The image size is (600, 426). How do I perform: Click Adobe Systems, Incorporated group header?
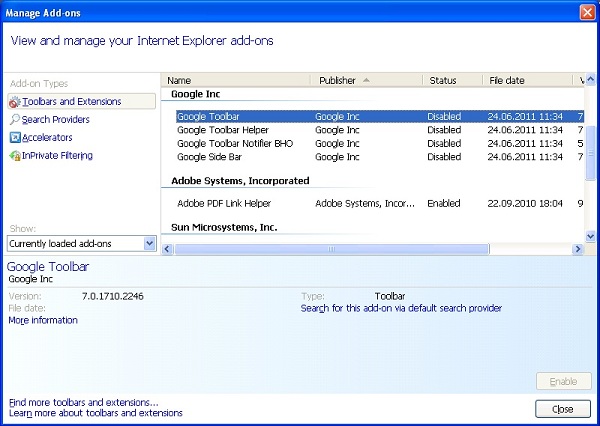coord(240,181)
